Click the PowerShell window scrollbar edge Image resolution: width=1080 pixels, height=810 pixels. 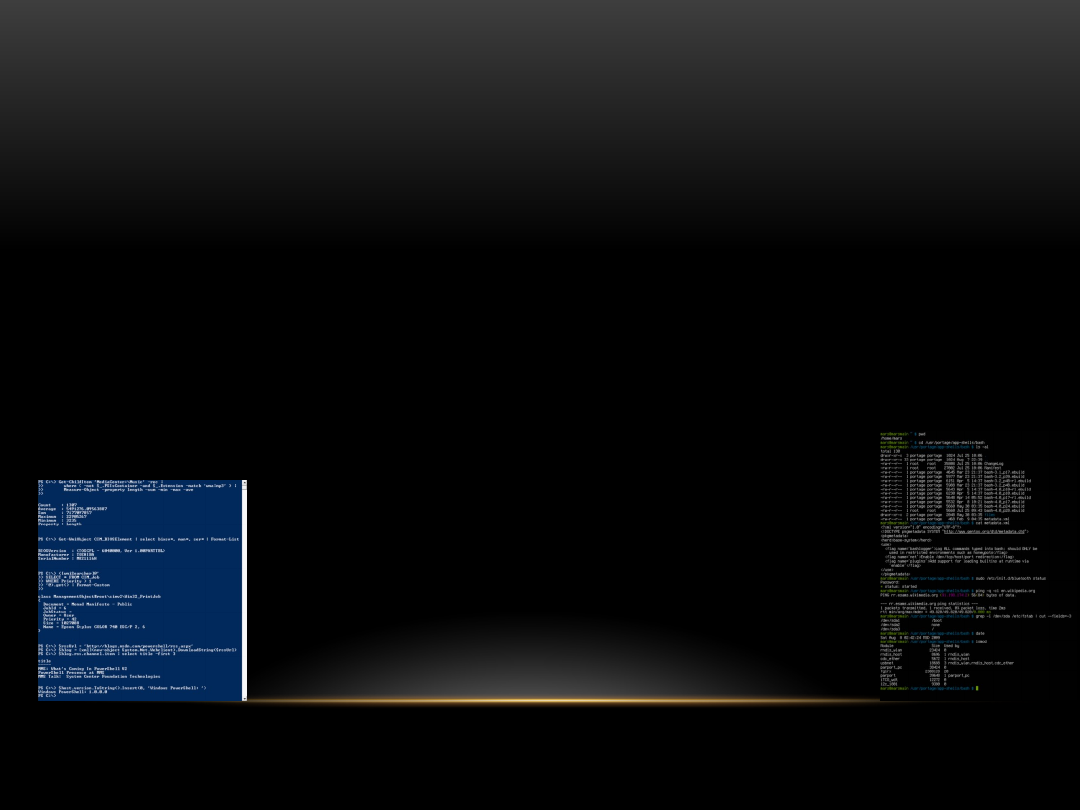pos(245,589)
